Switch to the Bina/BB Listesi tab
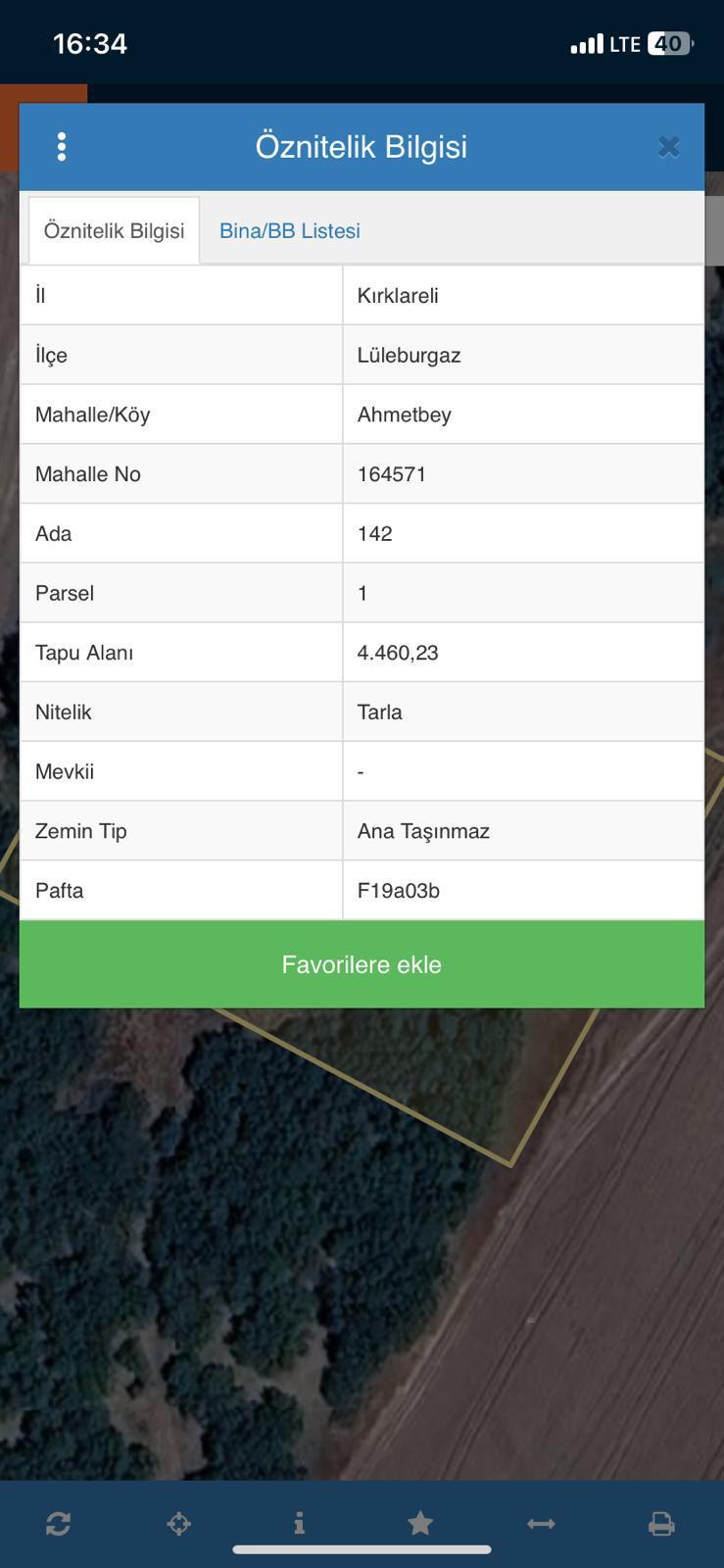The image size is (724, 1568). point(290,231)
